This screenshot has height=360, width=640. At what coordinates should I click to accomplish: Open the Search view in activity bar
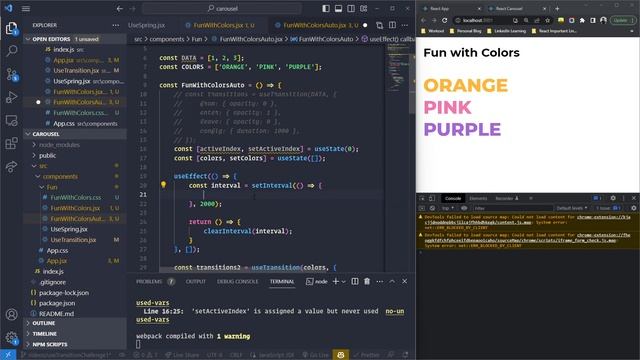[11, 51]
